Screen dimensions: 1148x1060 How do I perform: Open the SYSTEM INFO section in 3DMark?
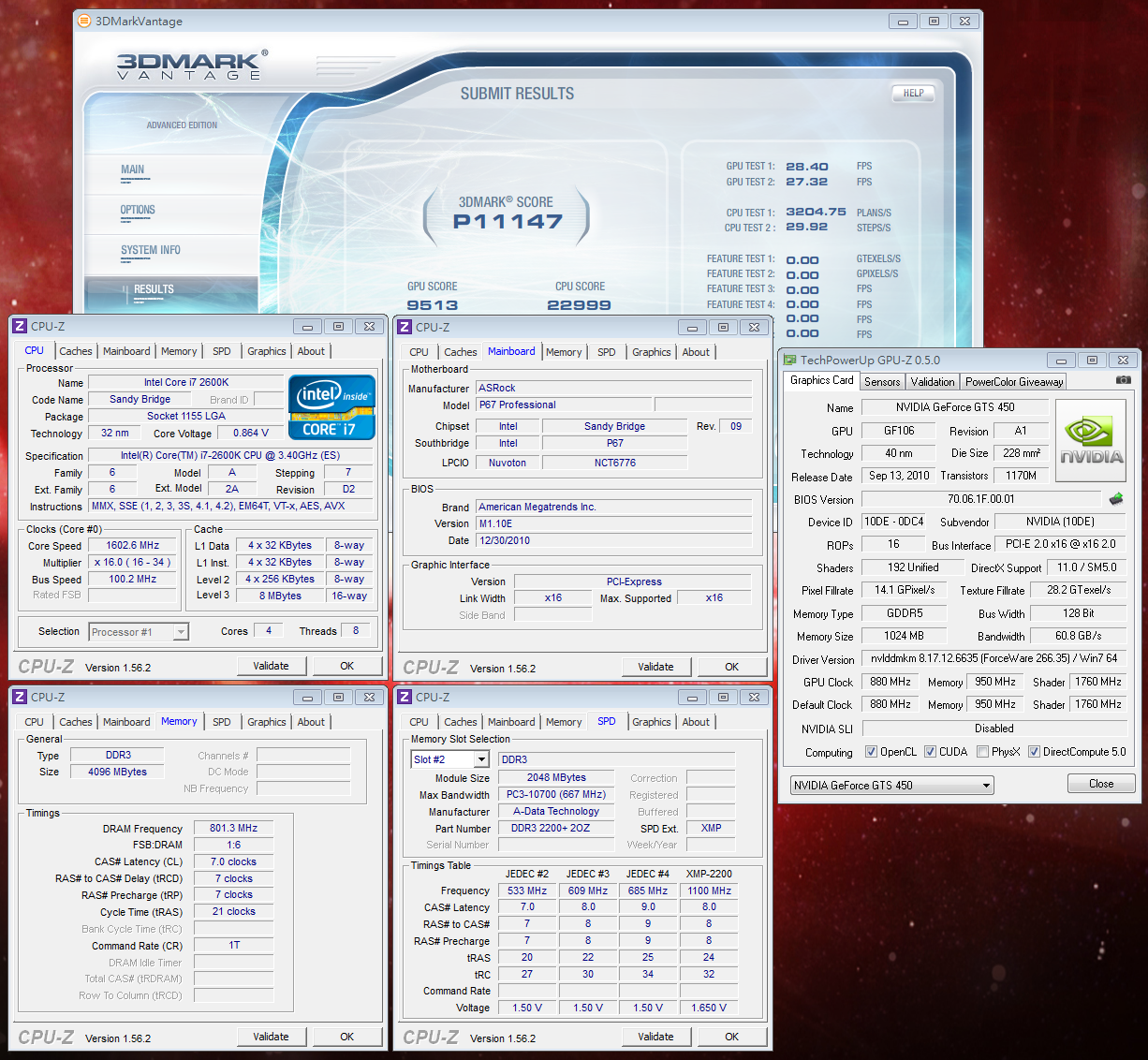(x=151, y=251)
